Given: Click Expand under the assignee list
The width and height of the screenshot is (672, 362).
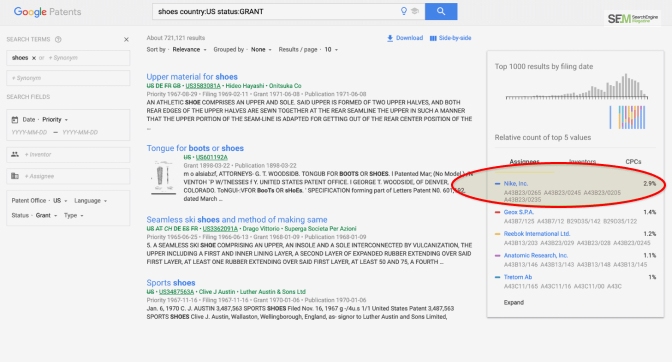Looking at the screenshot, I should click(x=513, y=302).
